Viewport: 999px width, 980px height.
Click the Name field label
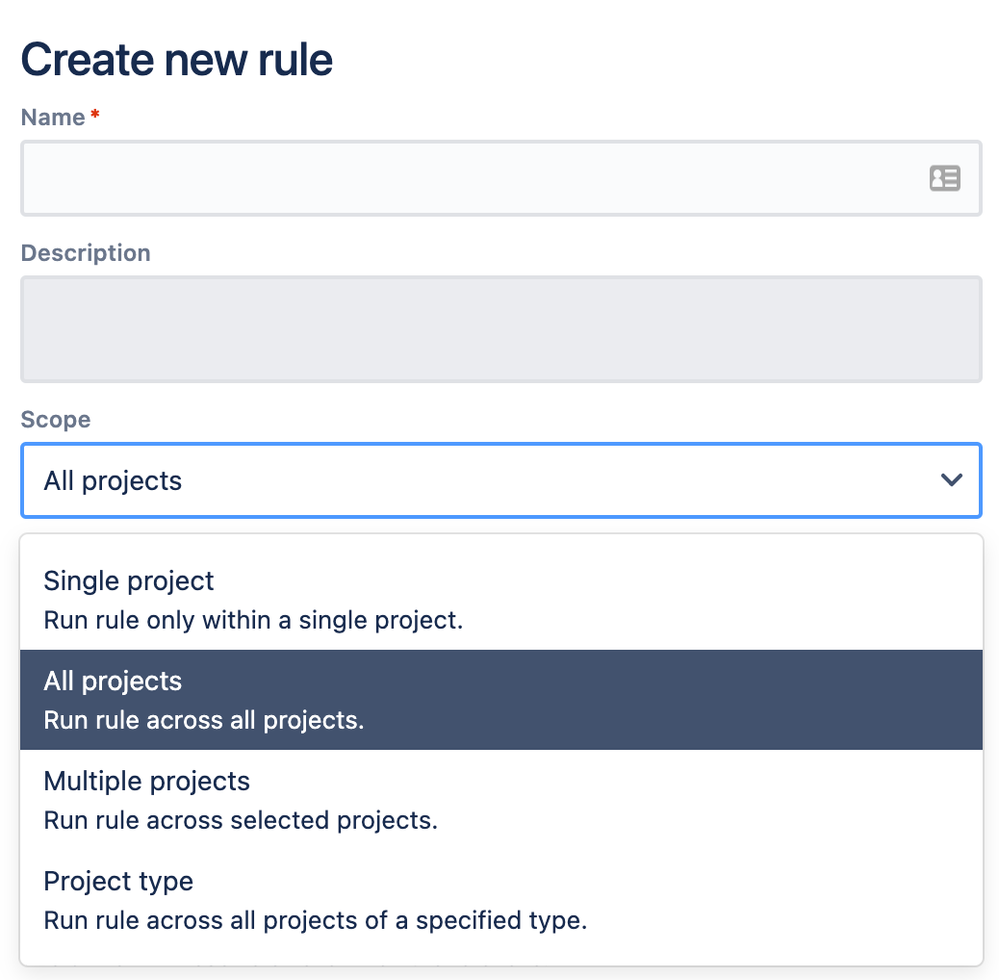(53, 117)
